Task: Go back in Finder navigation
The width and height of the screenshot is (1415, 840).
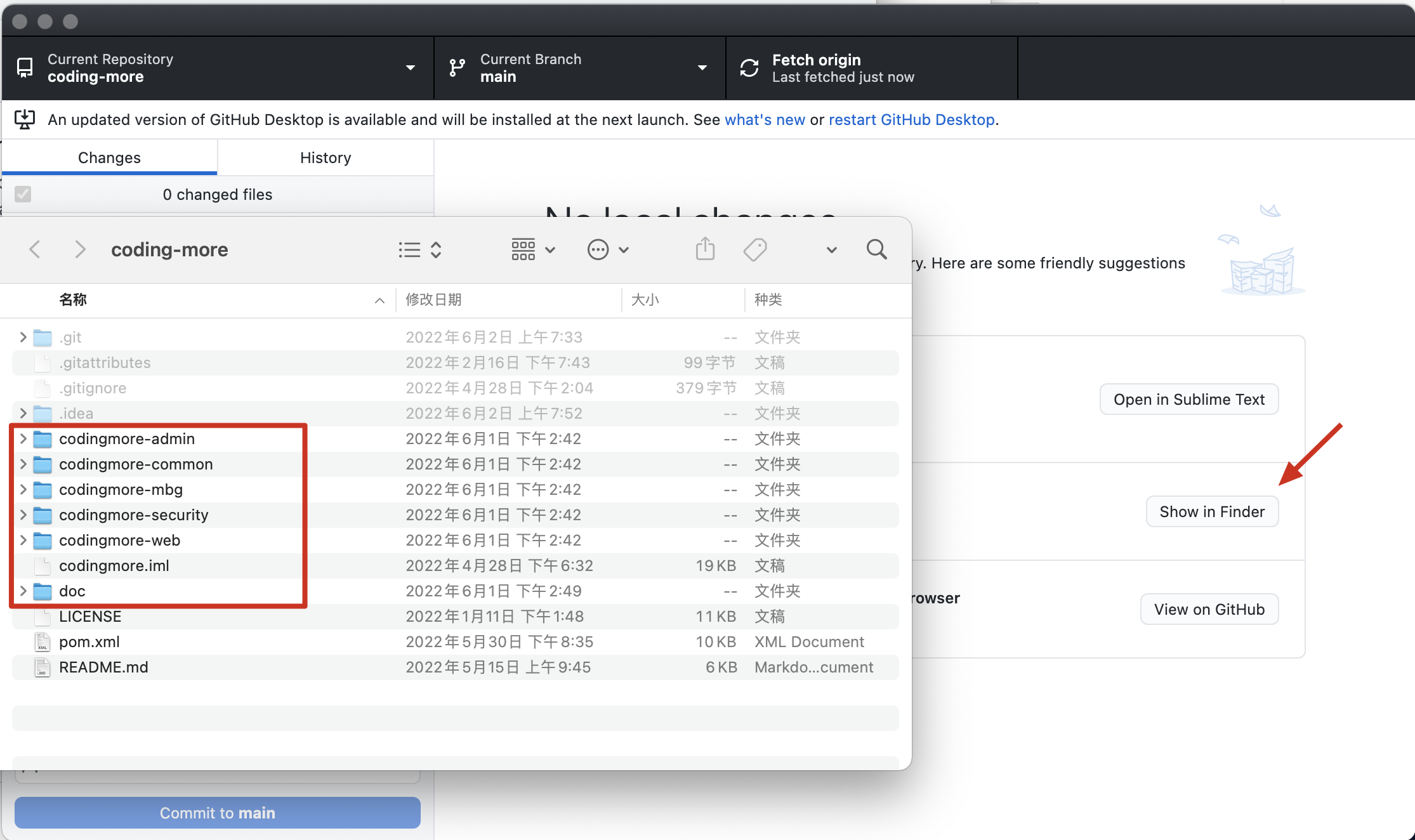Action: click(35, 249)
